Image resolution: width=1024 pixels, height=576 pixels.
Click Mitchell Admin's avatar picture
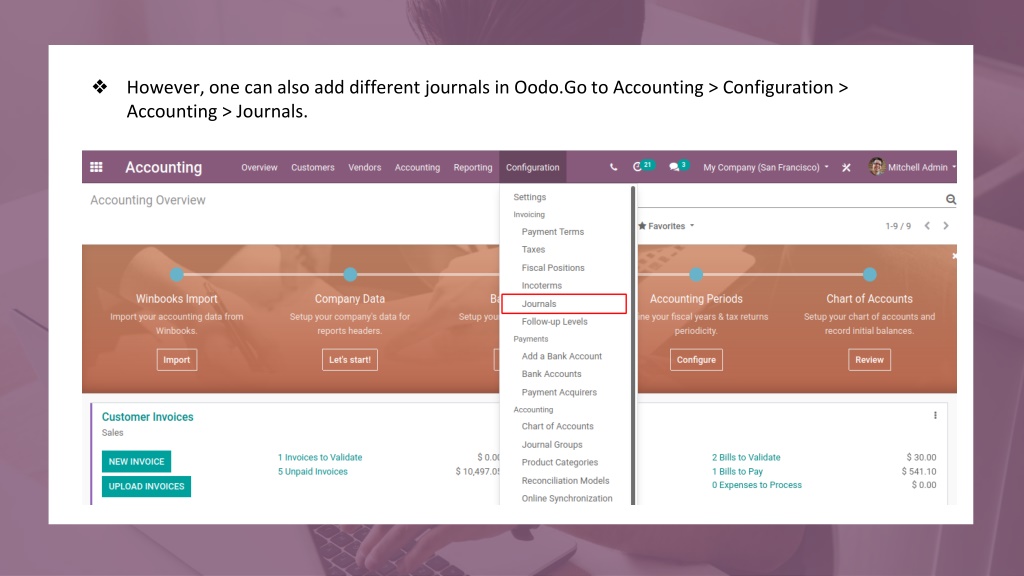[876, 167]
